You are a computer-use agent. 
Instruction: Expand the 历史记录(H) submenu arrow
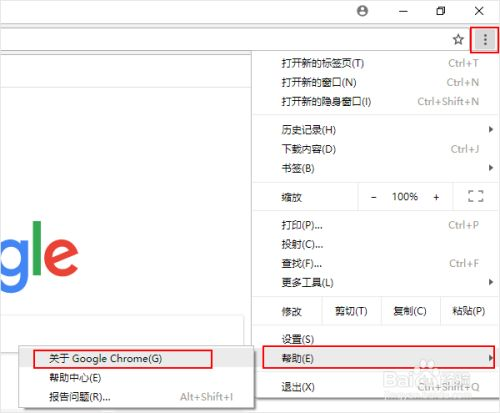click(491, 129)
